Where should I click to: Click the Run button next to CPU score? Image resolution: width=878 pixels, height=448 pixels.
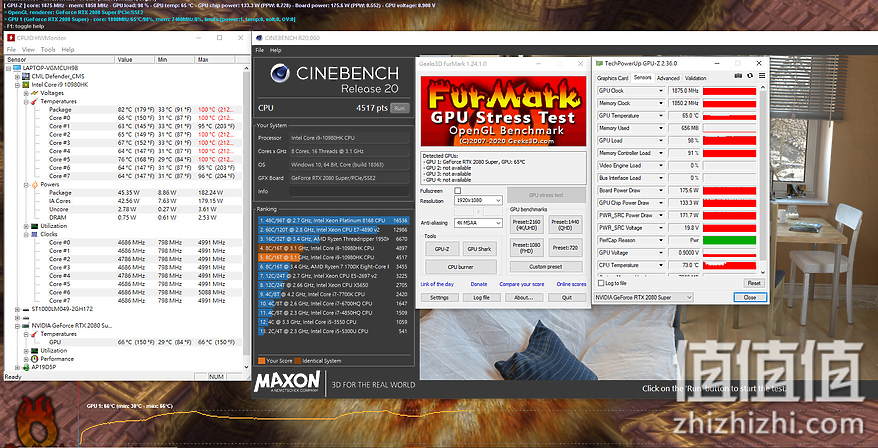399,108
